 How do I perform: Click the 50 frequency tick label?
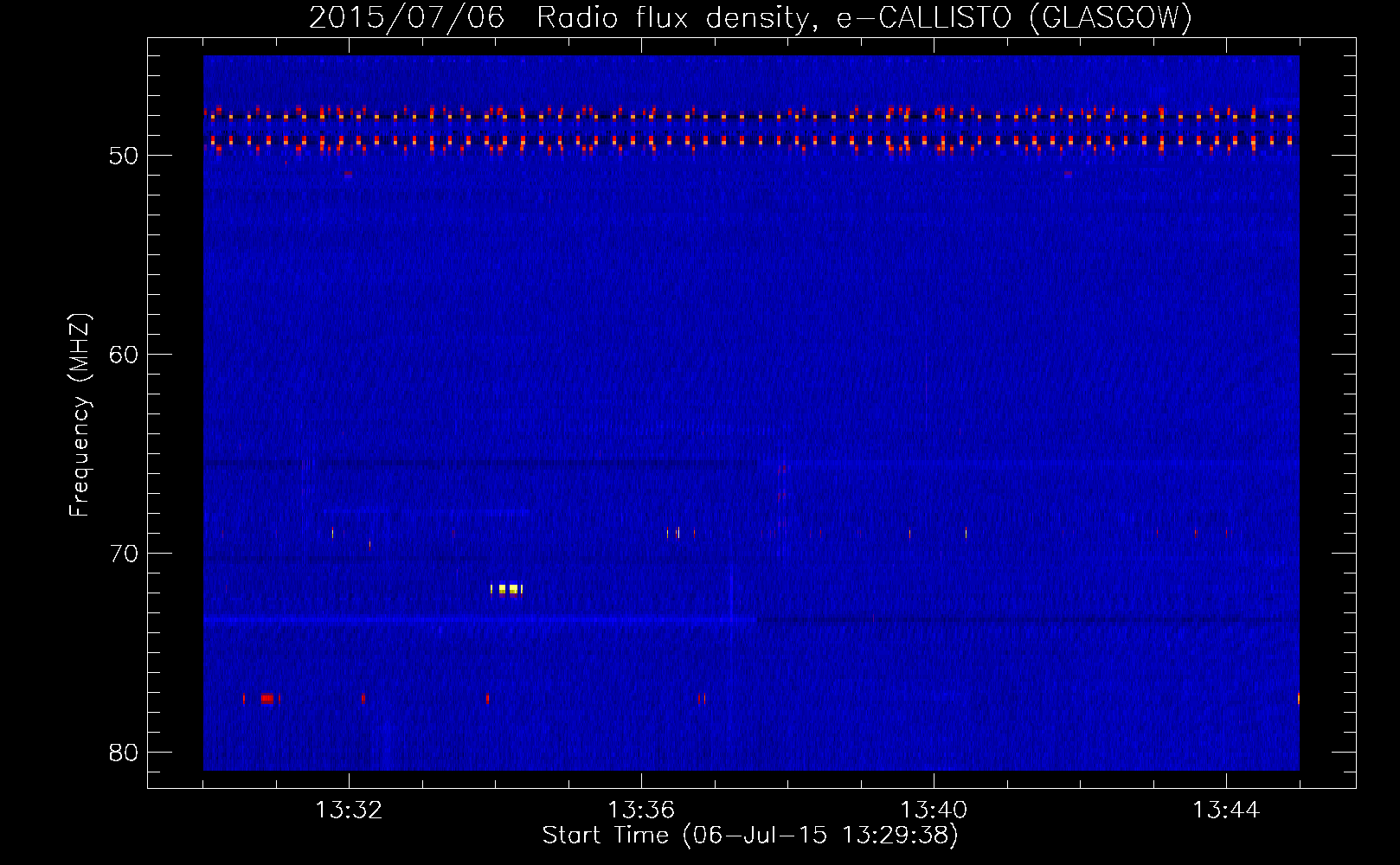pos(124,156)
